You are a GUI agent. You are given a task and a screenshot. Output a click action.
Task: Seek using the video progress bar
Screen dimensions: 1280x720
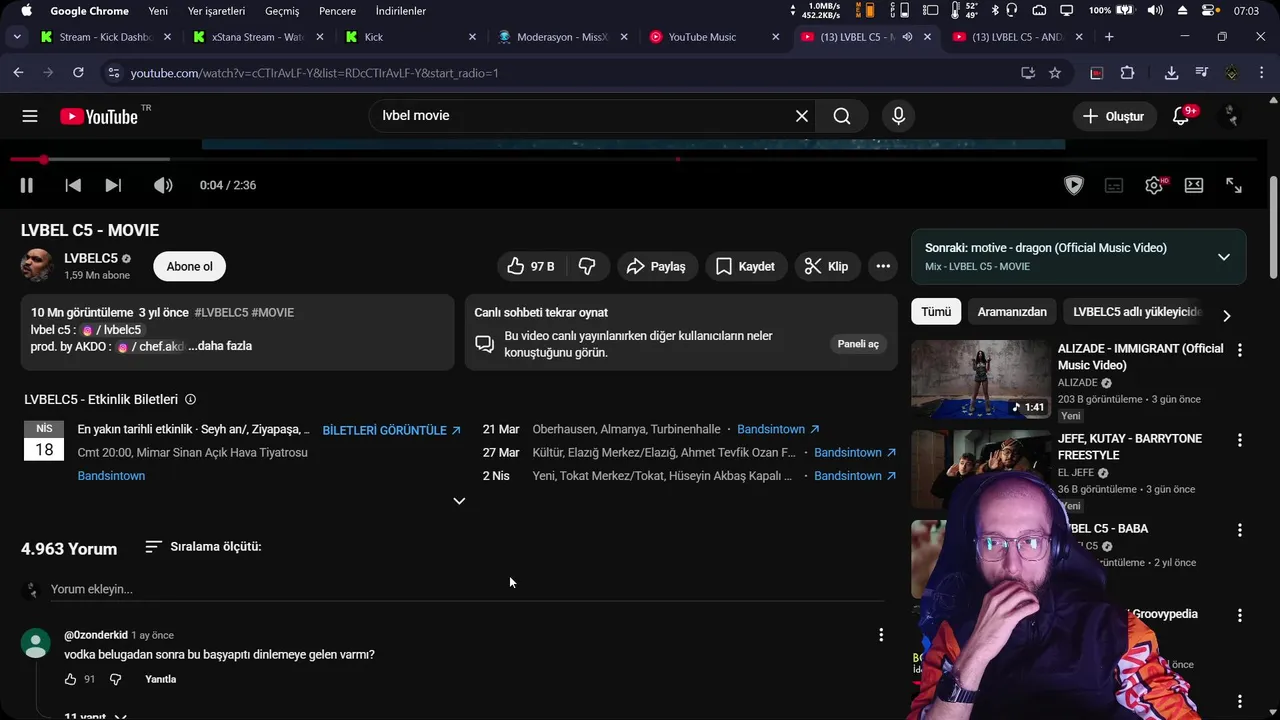pyautogui.click(x=634, y=159)
